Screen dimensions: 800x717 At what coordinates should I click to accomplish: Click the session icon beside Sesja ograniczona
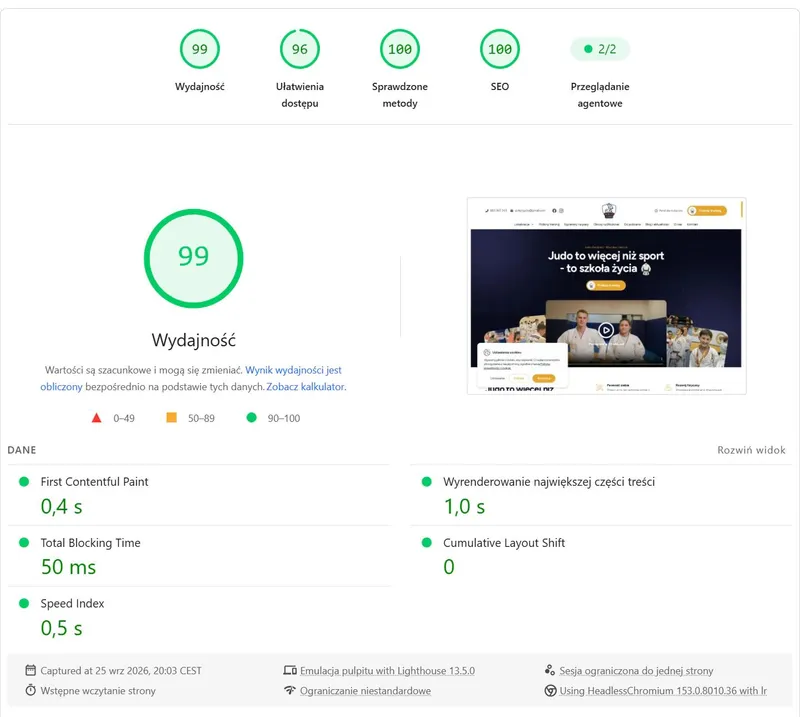549,670
